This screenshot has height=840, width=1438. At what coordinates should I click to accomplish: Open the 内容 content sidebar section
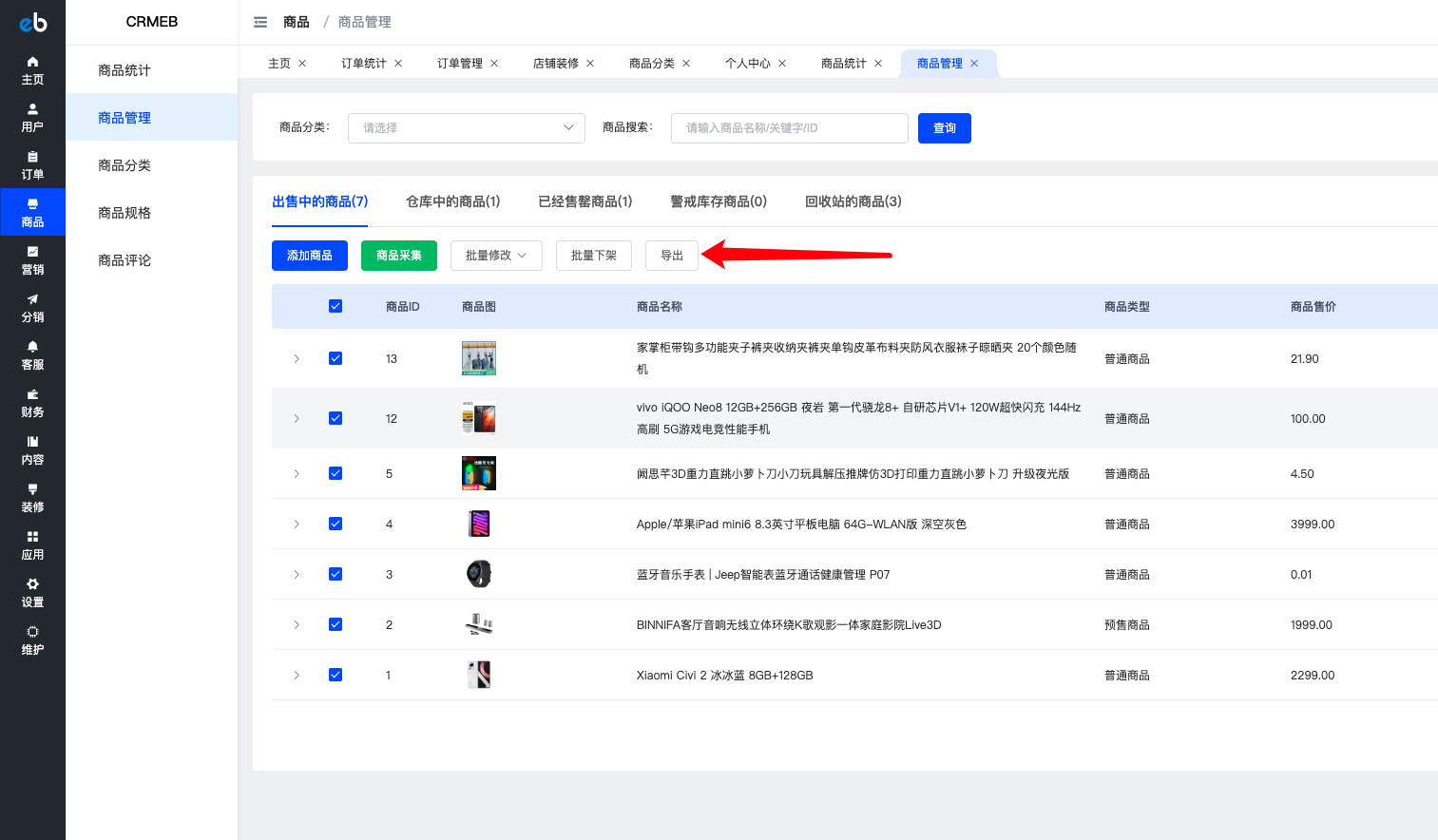32,450
